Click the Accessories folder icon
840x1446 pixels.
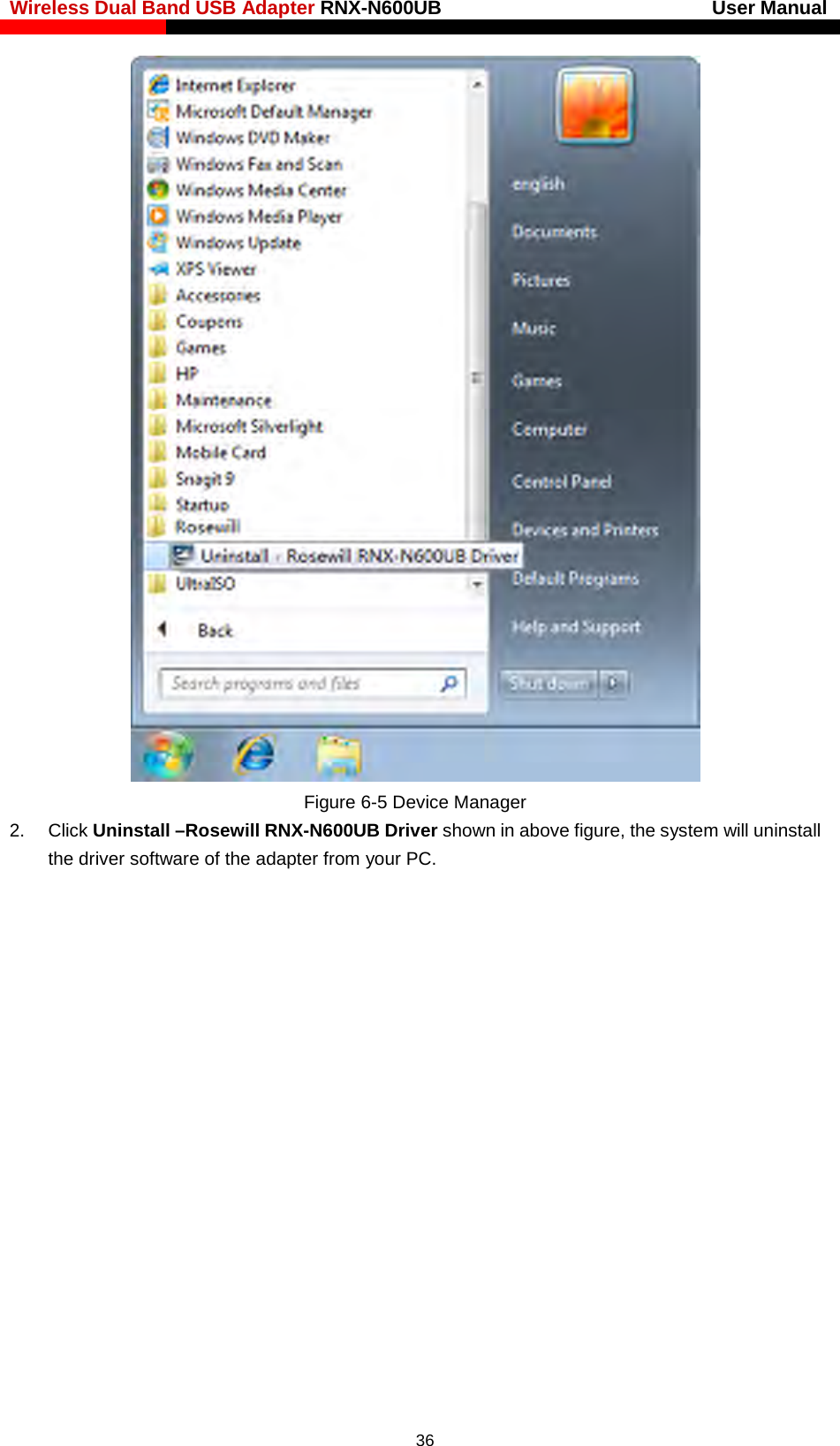158,295
